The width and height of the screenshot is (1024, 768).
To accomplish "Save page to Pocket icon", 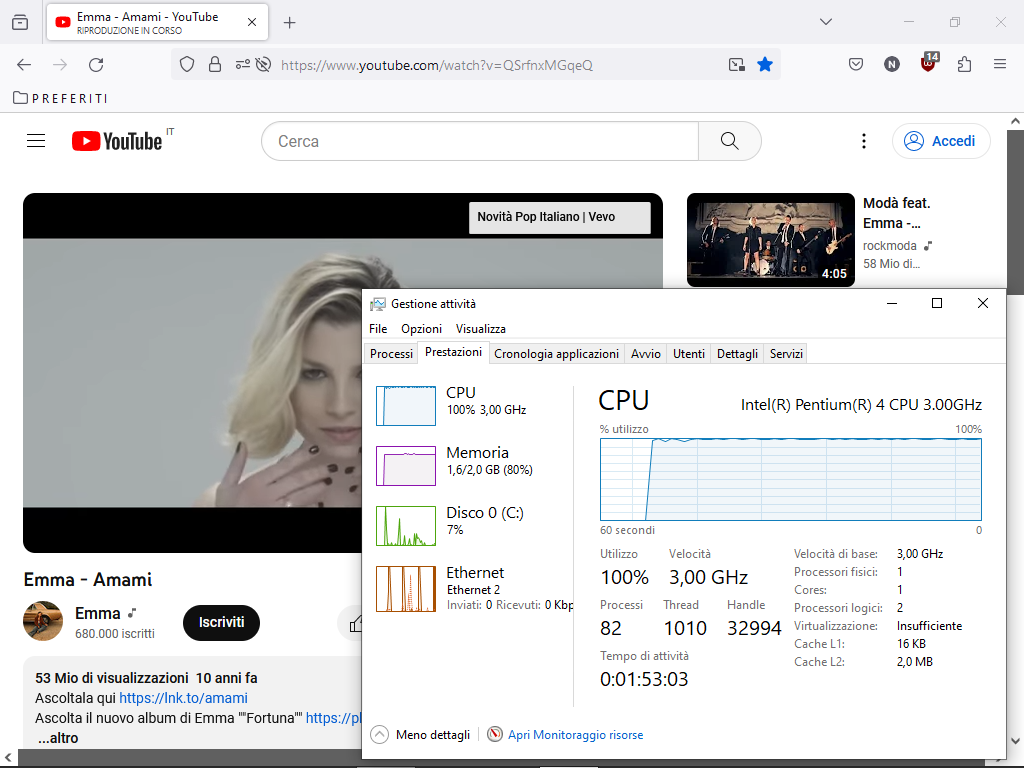I will click(x=856, y=65).
